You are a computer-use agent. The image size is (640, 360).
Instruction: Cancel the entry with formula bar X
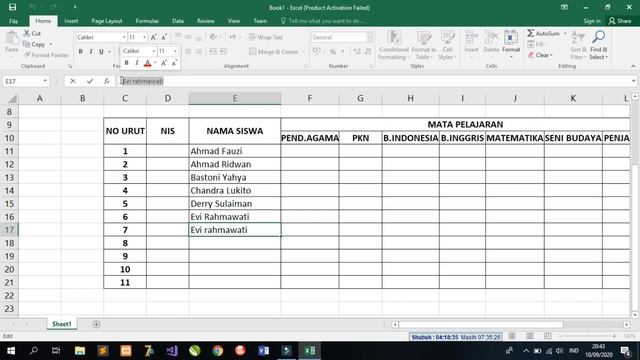pos(72,81)
